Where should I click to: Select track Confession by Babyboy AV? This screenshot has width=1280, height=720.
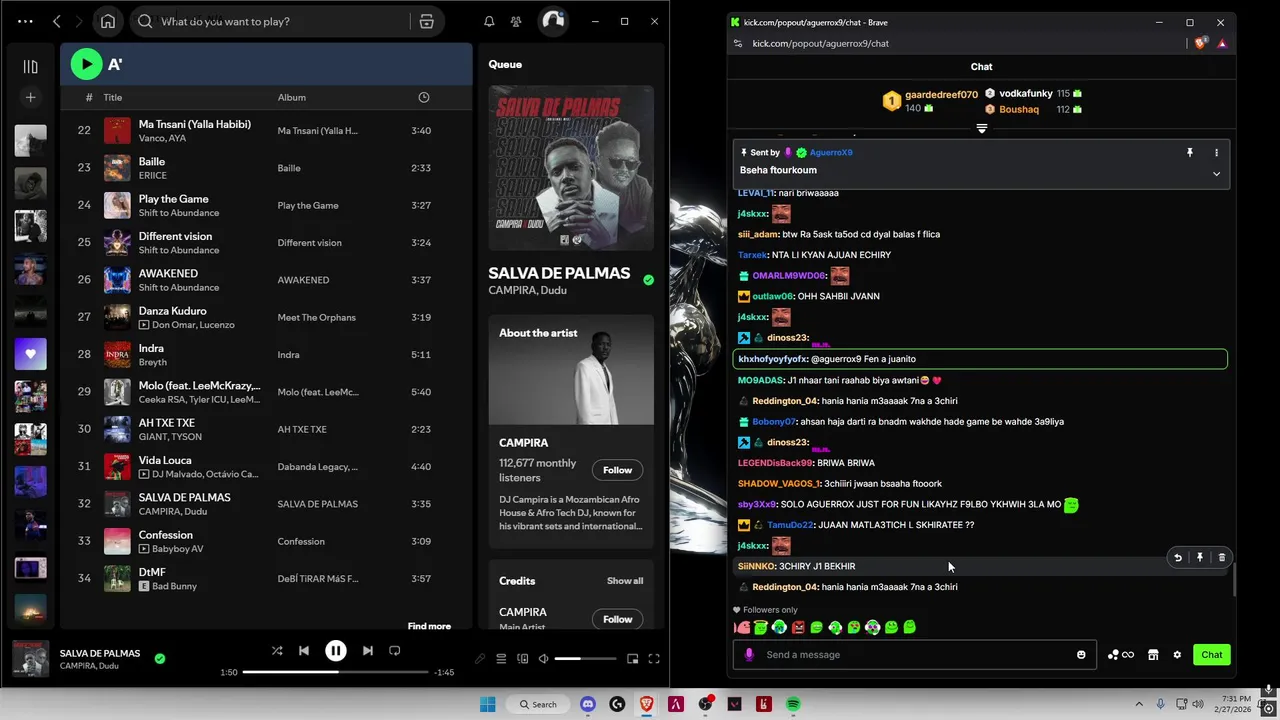265,542
